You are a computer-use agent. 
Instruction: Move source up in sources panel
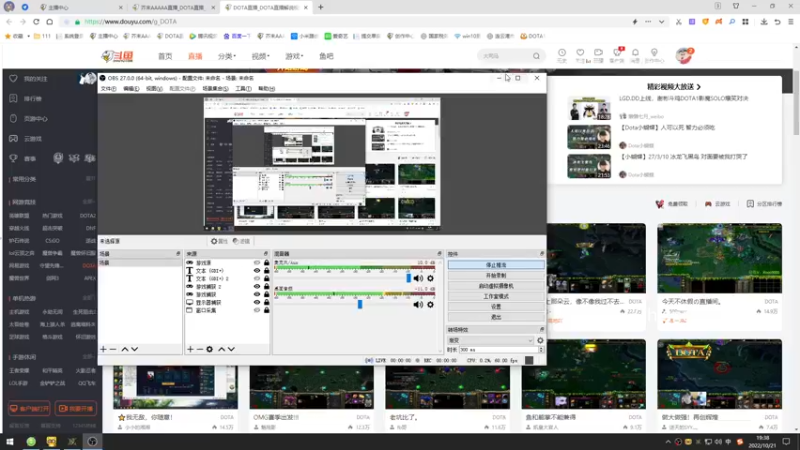(221, 349)
